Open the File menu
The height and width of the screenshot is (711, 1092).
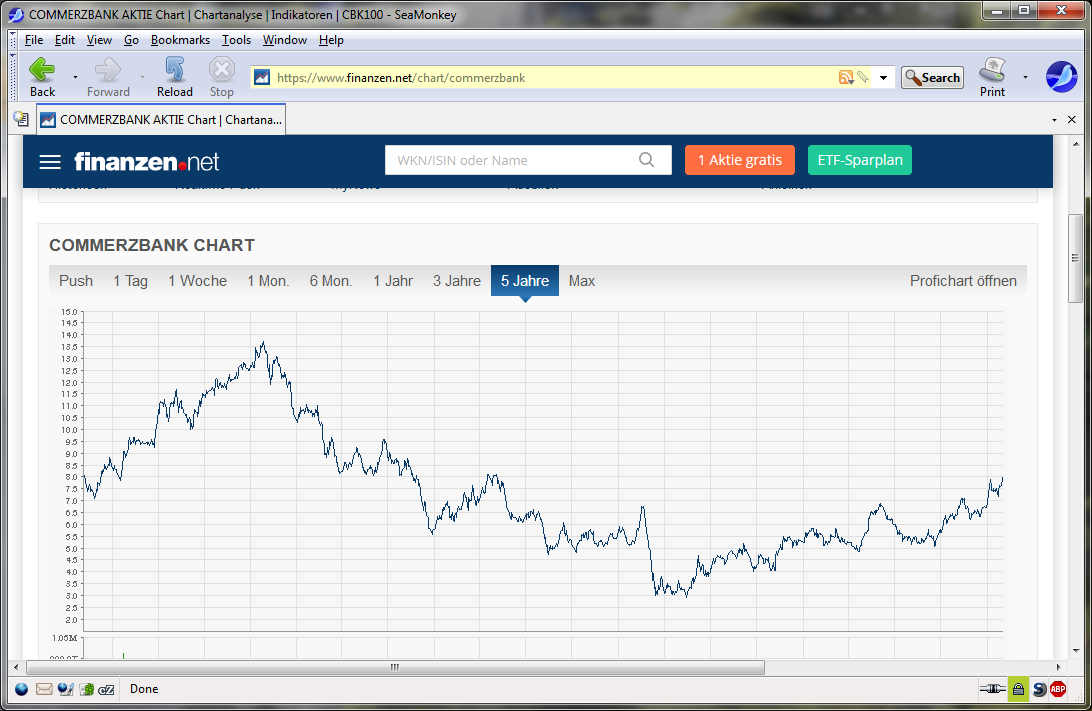click(33, 40)
